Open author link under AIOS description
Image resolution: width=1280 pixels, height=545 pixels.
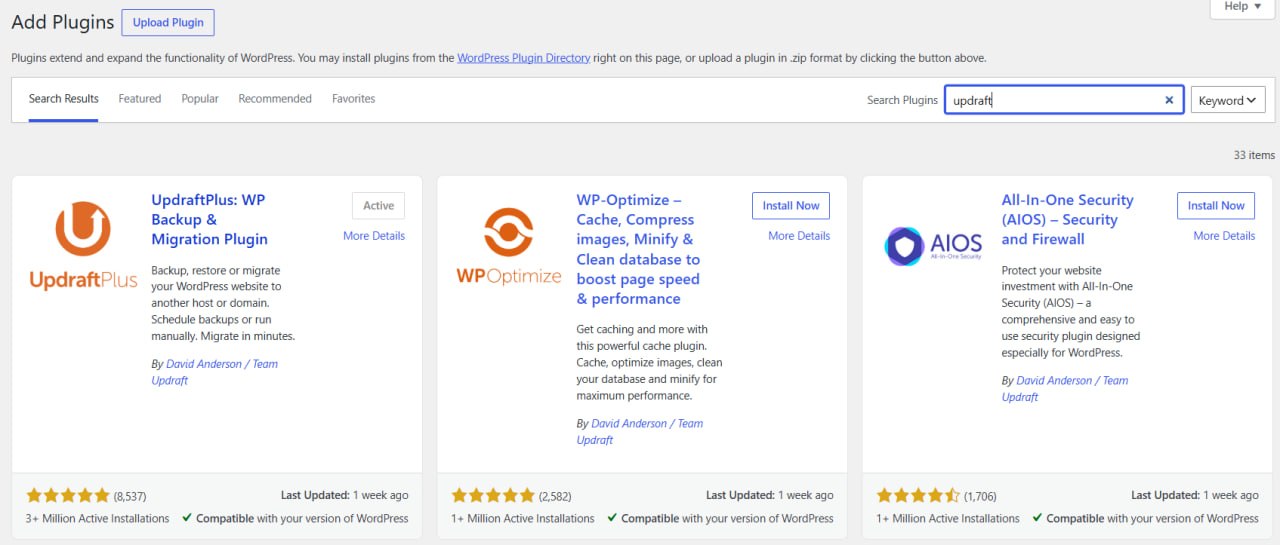click(1065, 389)
